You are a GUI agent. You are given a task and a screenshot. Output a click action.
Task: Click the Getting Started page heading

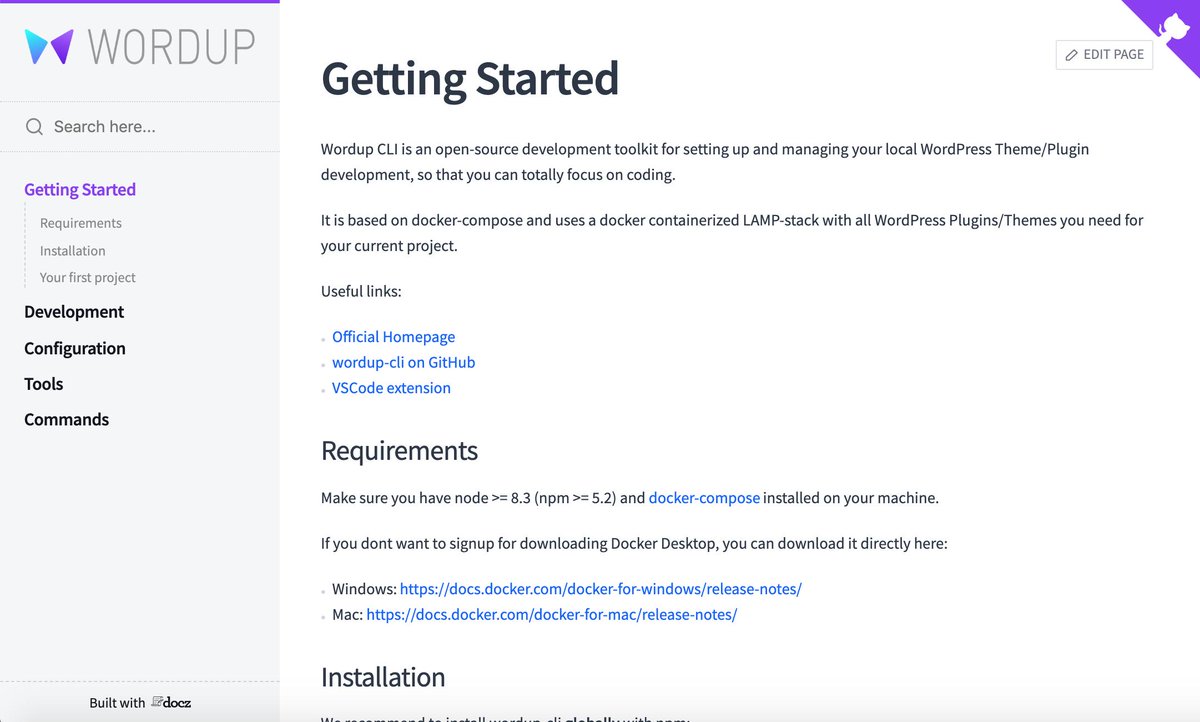[x=470, y=78]
